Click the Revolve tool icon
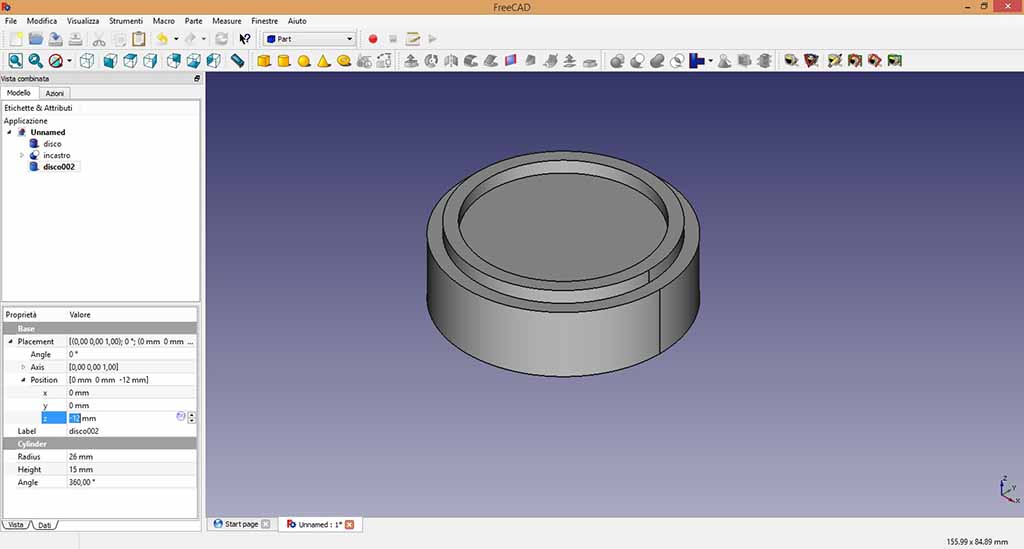 [431, 61]
